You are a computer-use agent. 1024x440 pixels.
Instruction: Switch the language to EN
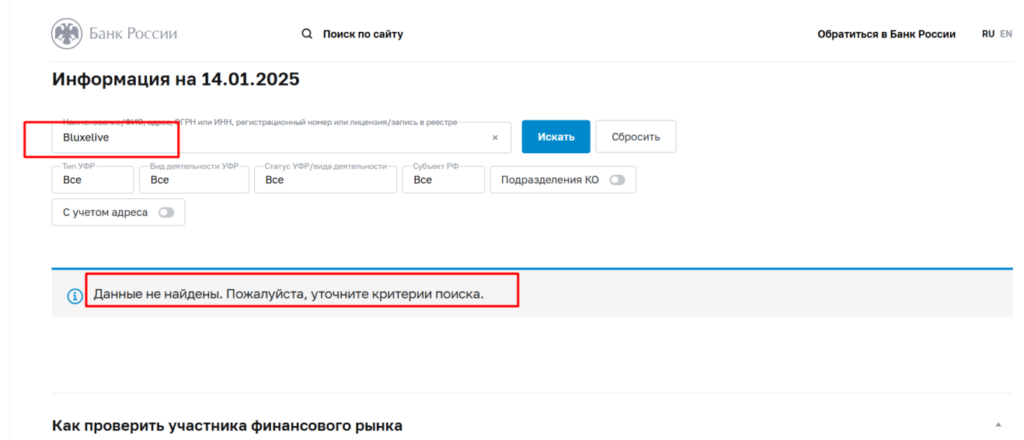(x=1006, y=34)
